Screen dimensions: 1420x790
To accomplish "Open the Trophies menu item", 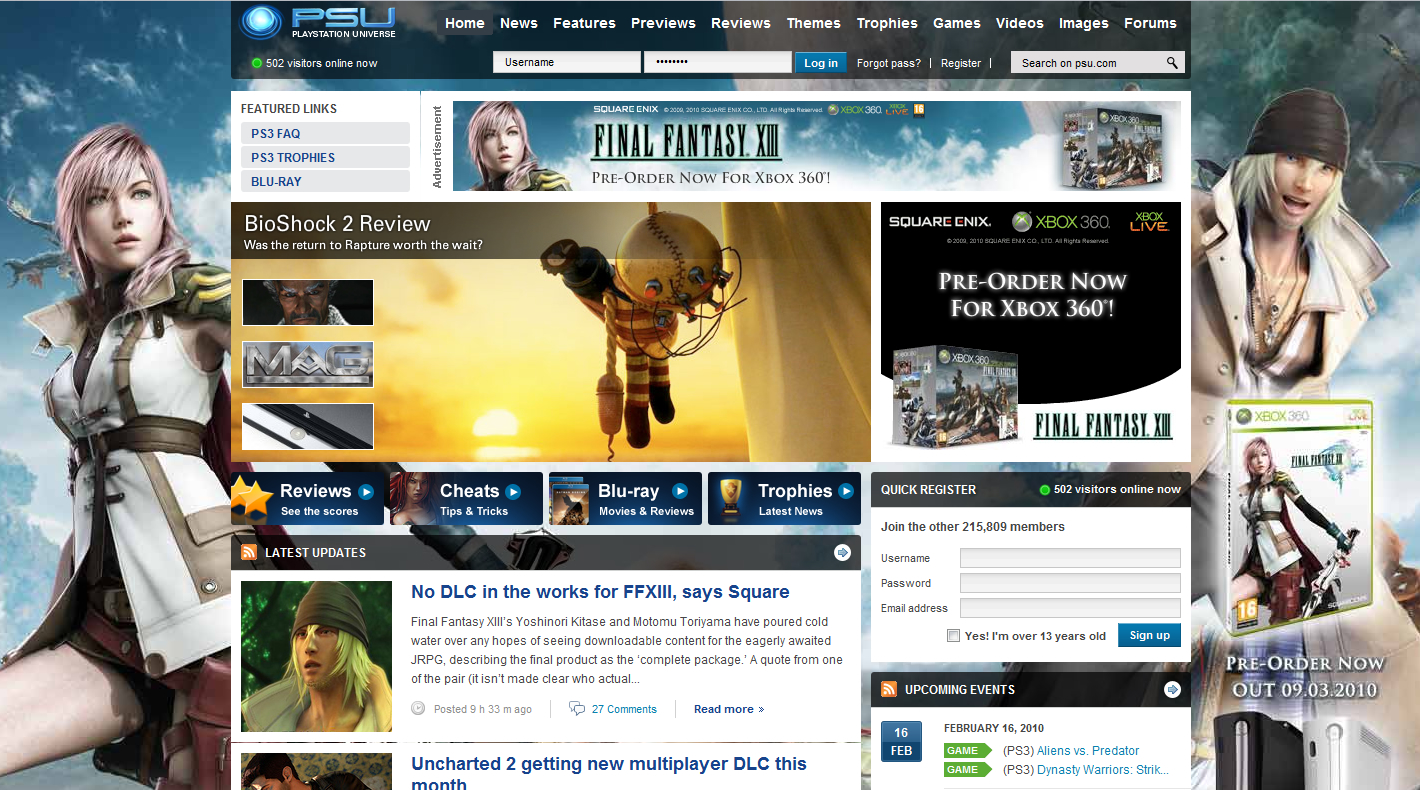I will click(x=887, y=23).
